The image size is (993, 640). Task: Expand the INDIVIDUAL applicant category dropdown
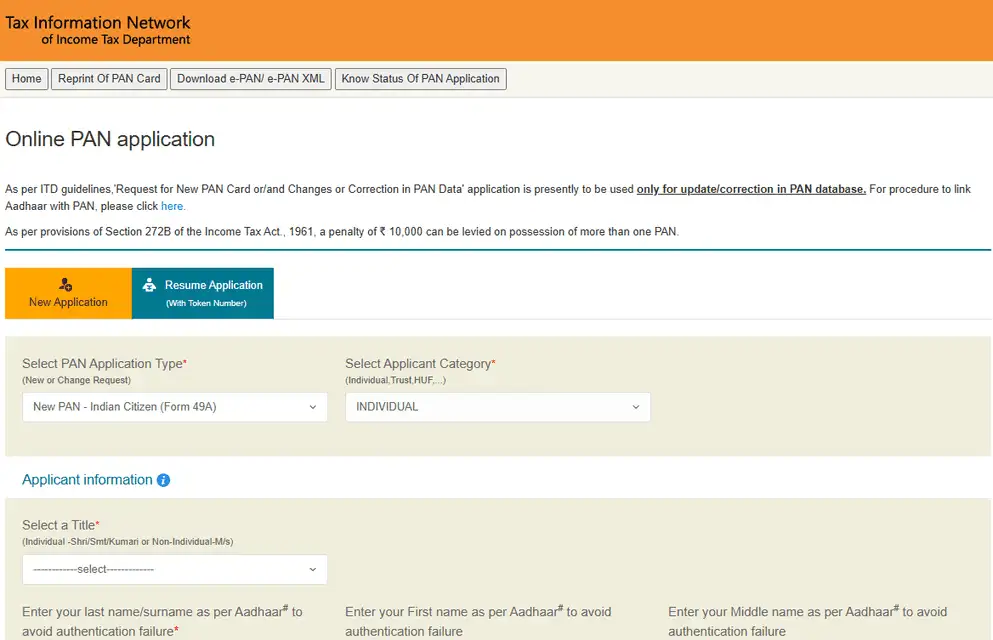click(497, 407)
